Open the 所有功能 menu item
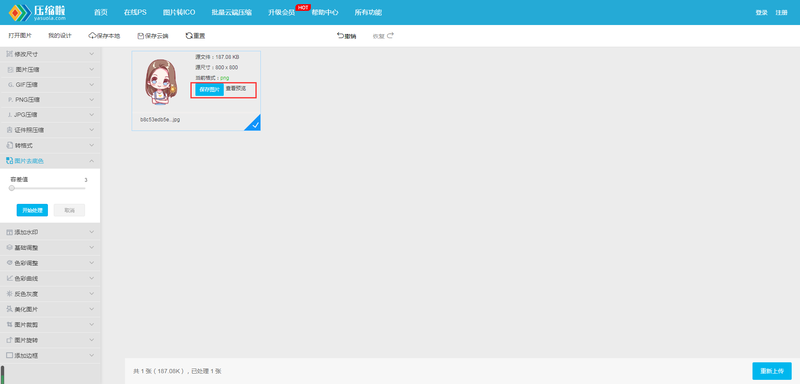The width and height of the screenshot is (800, 384). click(x=368, y=12)
